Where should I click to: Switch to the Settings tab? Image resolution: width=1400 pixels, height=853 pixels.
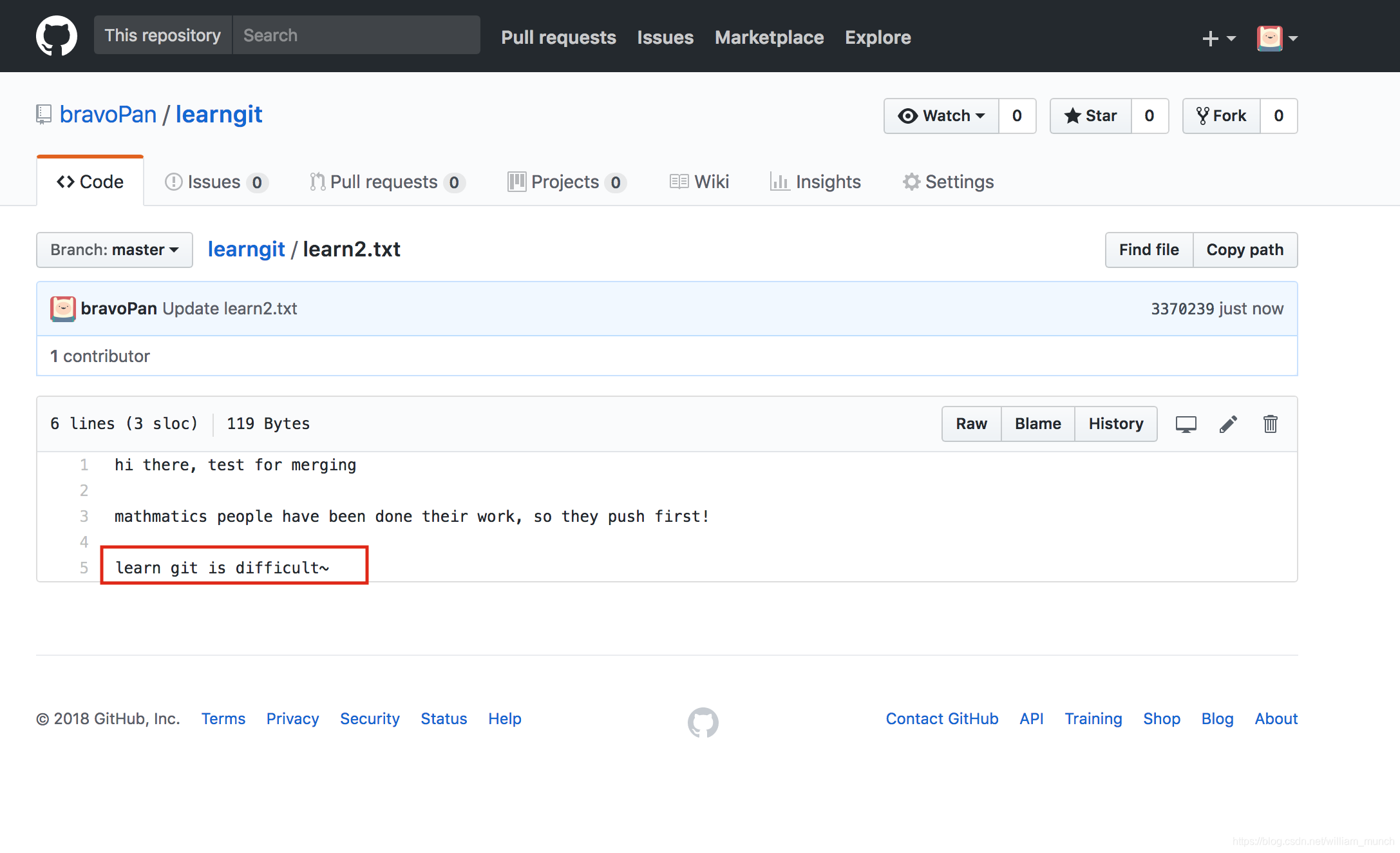click(x=948, y=182)
